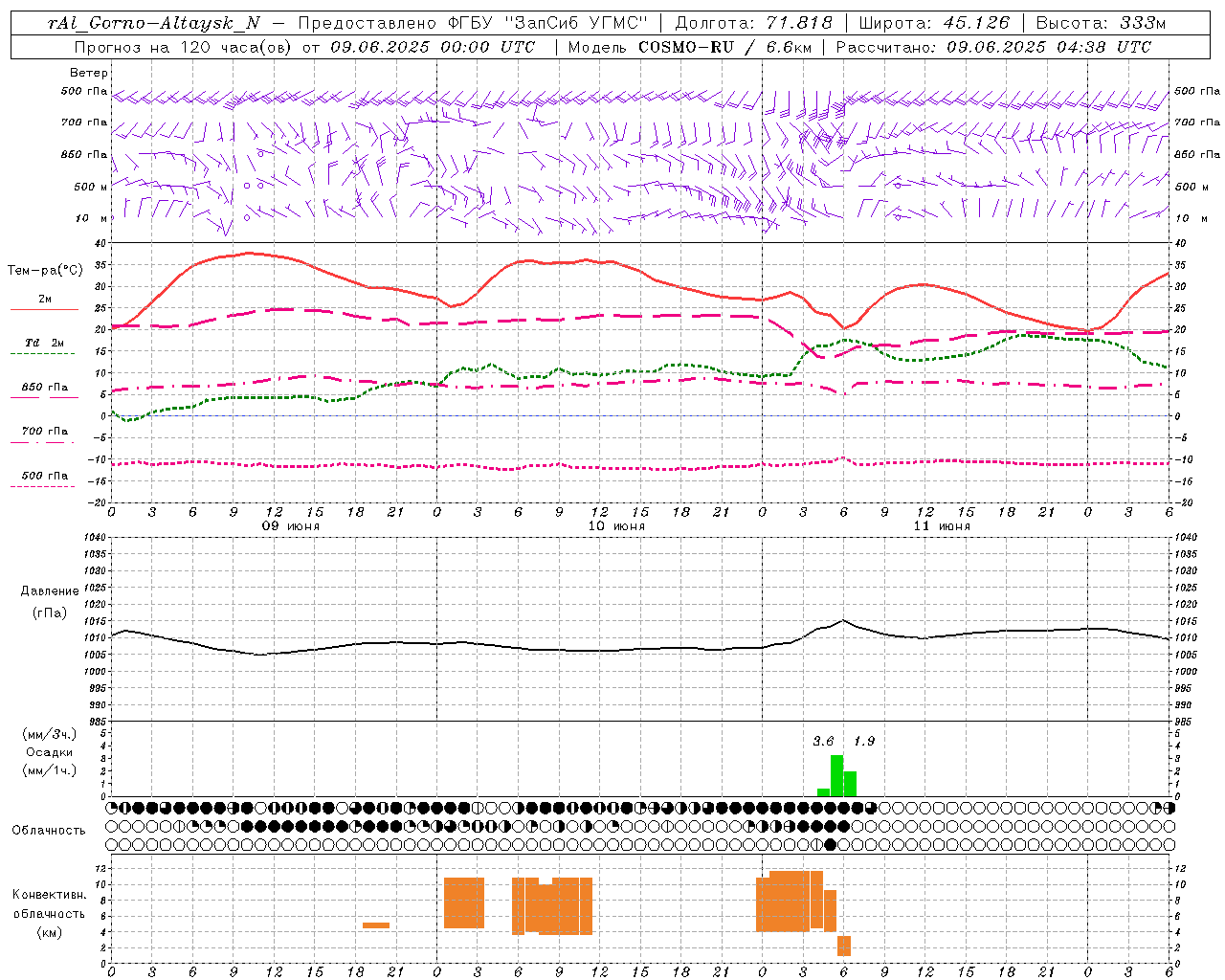
Task: Click the 850 гПа temperature legend entry
Action: pyautogui.click(x=44, y=388)
